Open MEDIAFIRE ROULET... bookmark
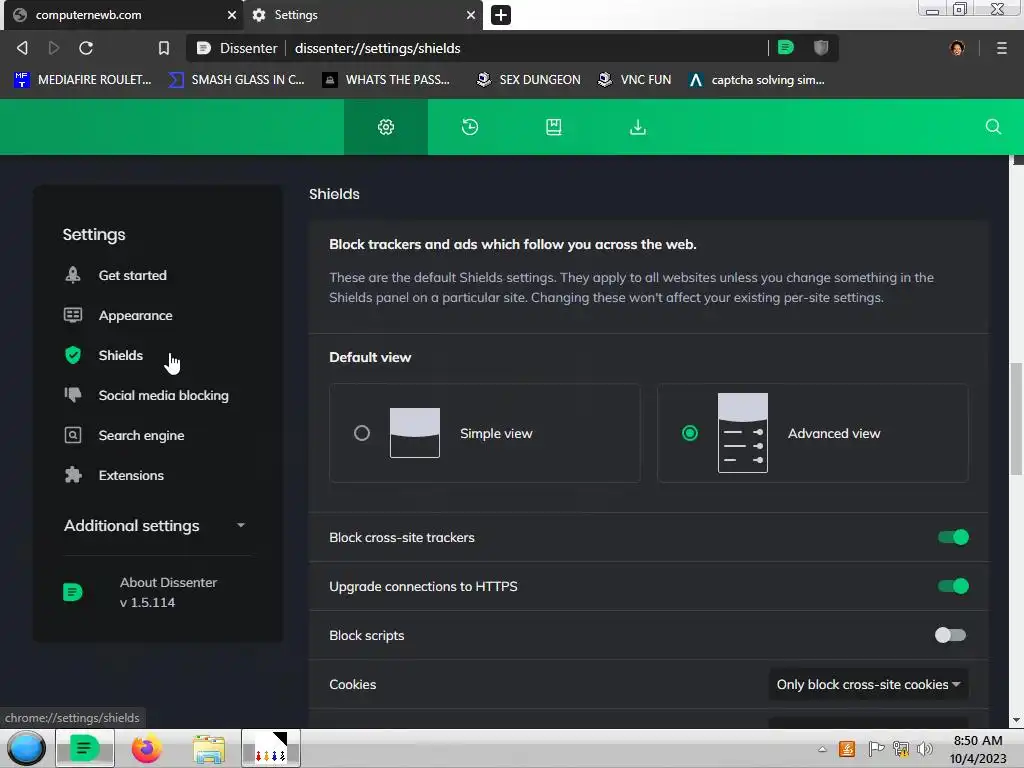This screenshot has height=768, width=1024. 82,80
